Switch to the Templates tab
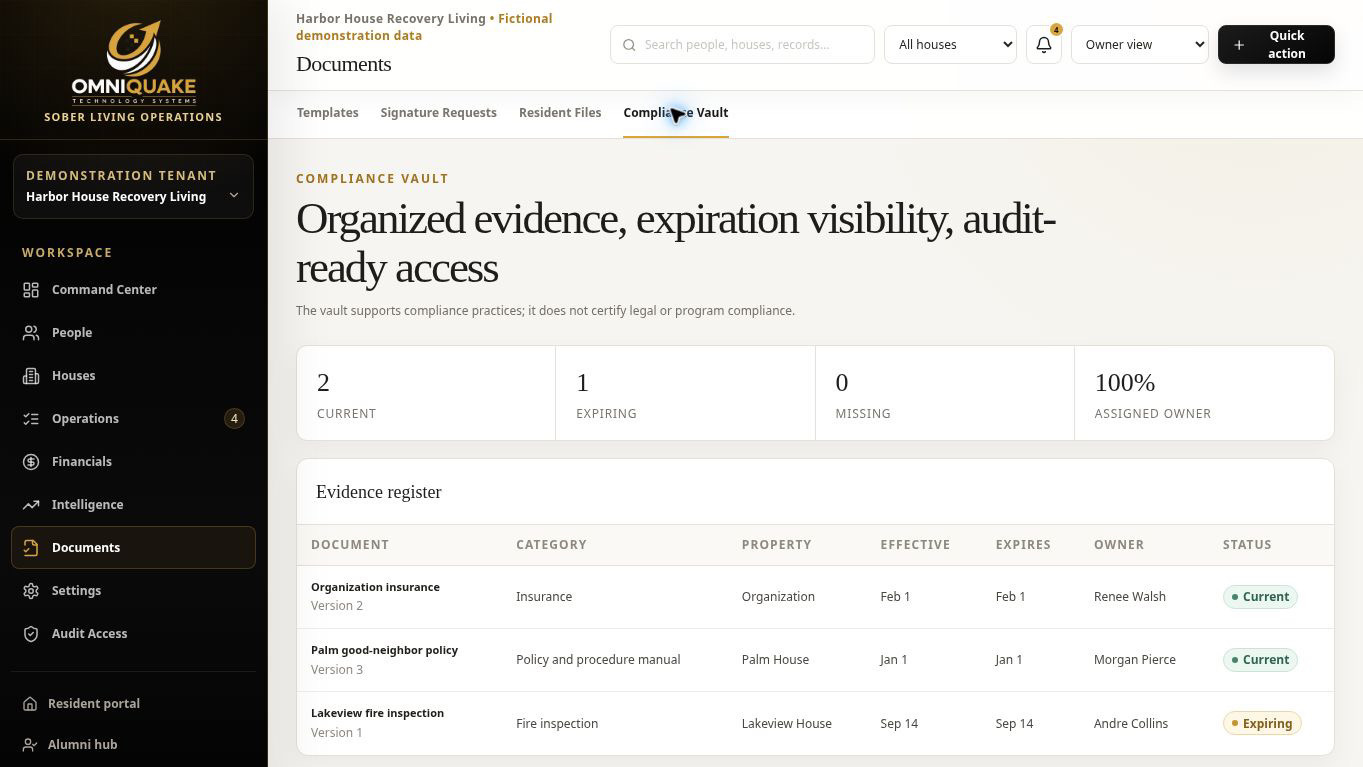Viewport: 1363px width, 767px height. 327,113
